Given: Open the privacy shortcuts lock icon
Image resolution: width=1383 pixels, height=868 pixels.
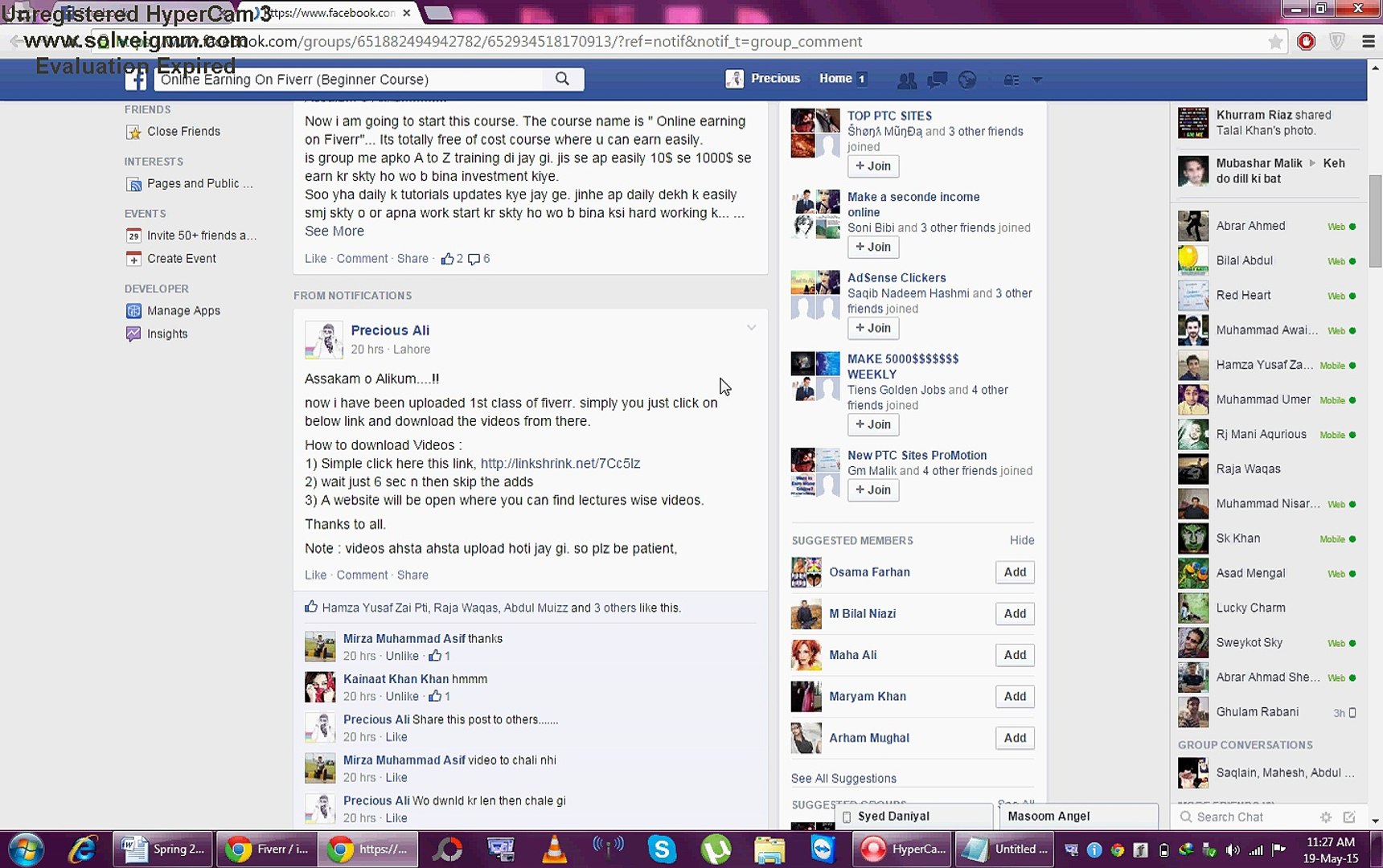Looking at the screenshot, I should click(x=1012, y=80).
